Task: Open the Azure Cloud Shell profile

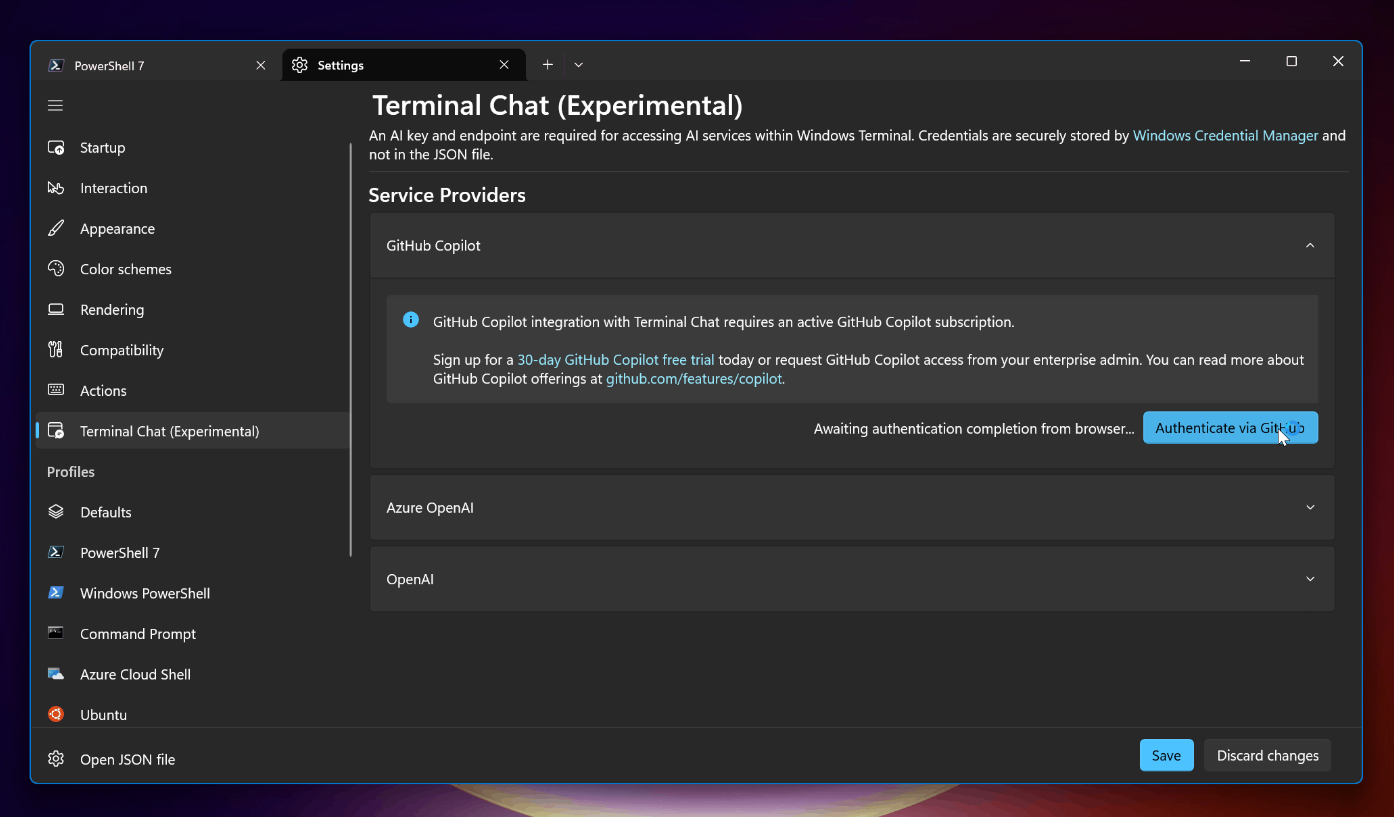Action: click(x=135, y=674)
